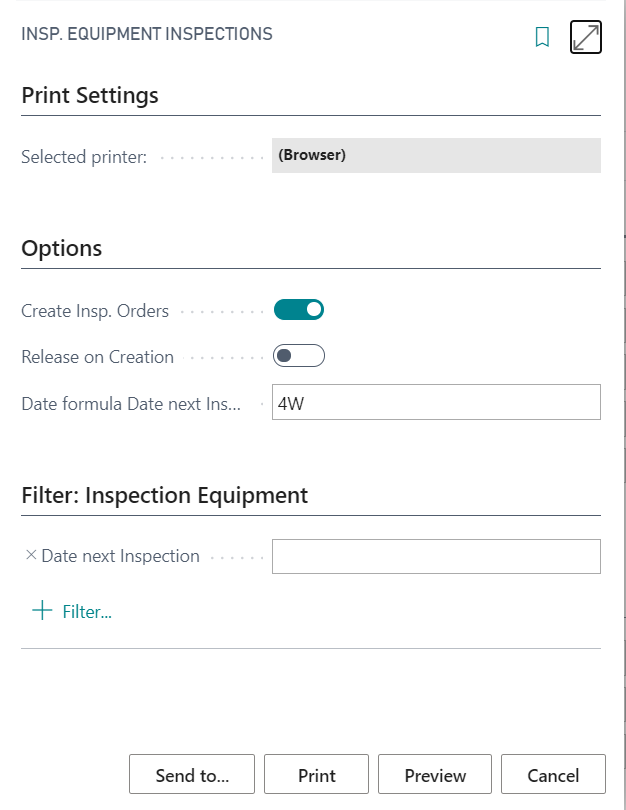Select the Selected printer label
Screen dimensions: 626x810
pyautogui.click(x=84, y=157)
